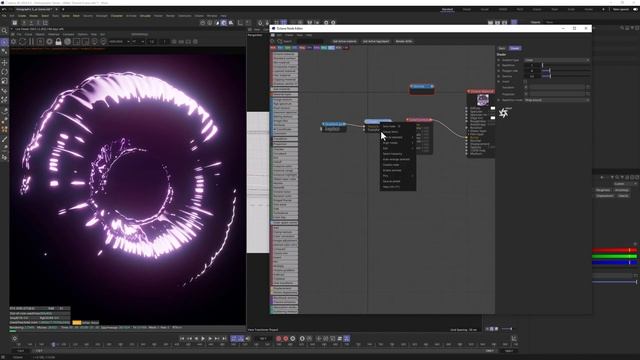Image resolution: width=640 pixels, height=360 pixels.
Task: Click Get active material button
Action: [344, 41]
